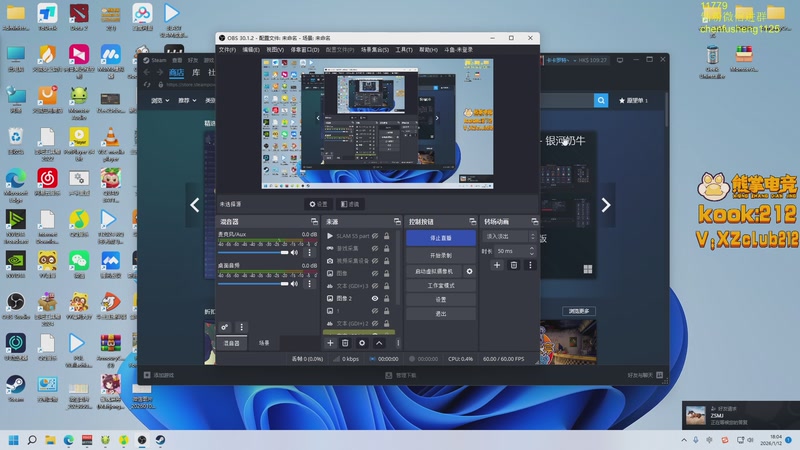Open 淡入淡出 transition dropdown
The image size is (800, 450).
[x=509, y=236]
